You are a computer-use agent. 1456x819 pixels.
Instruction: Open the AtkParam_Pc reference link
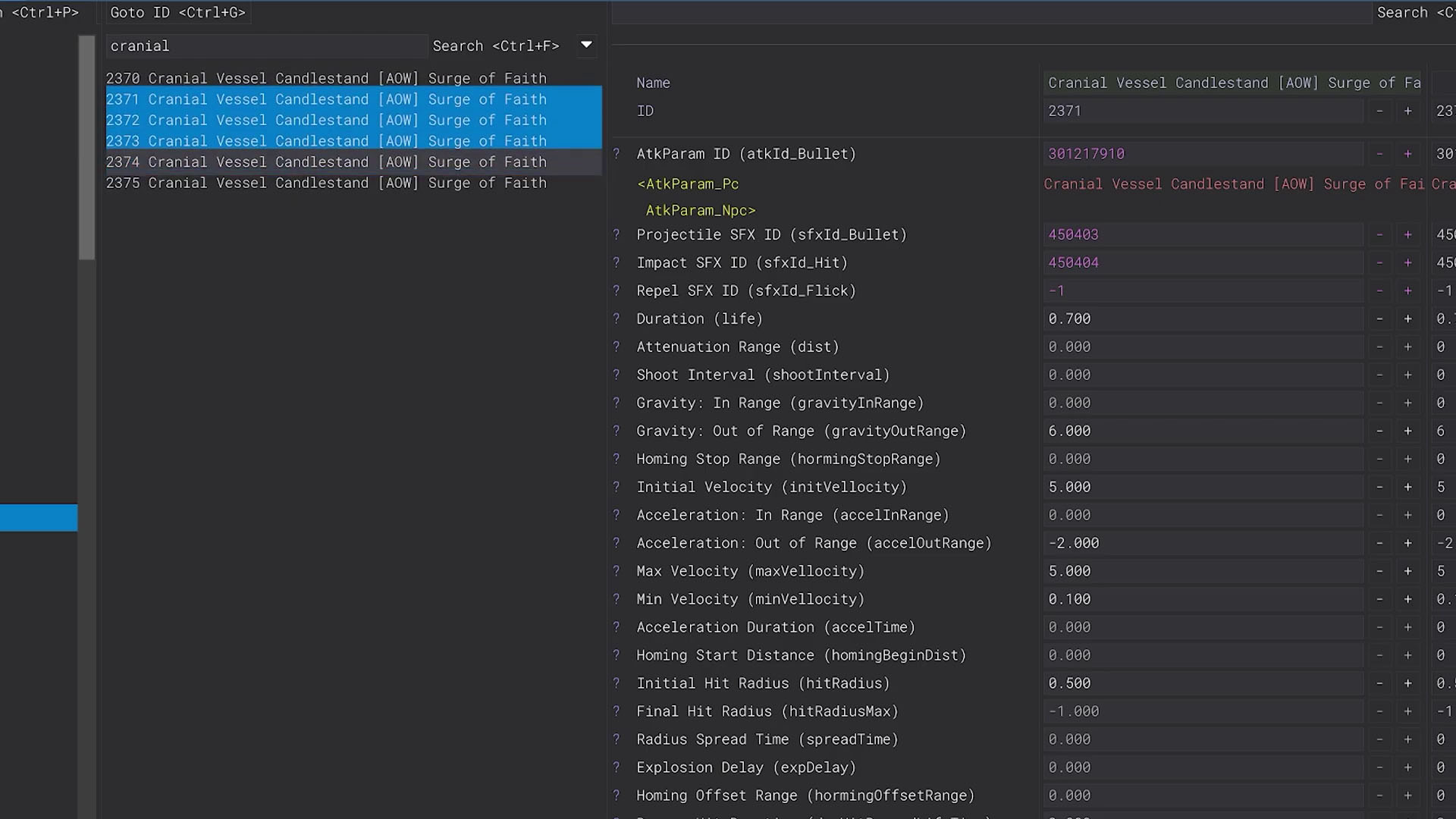[x=689, y=184]
